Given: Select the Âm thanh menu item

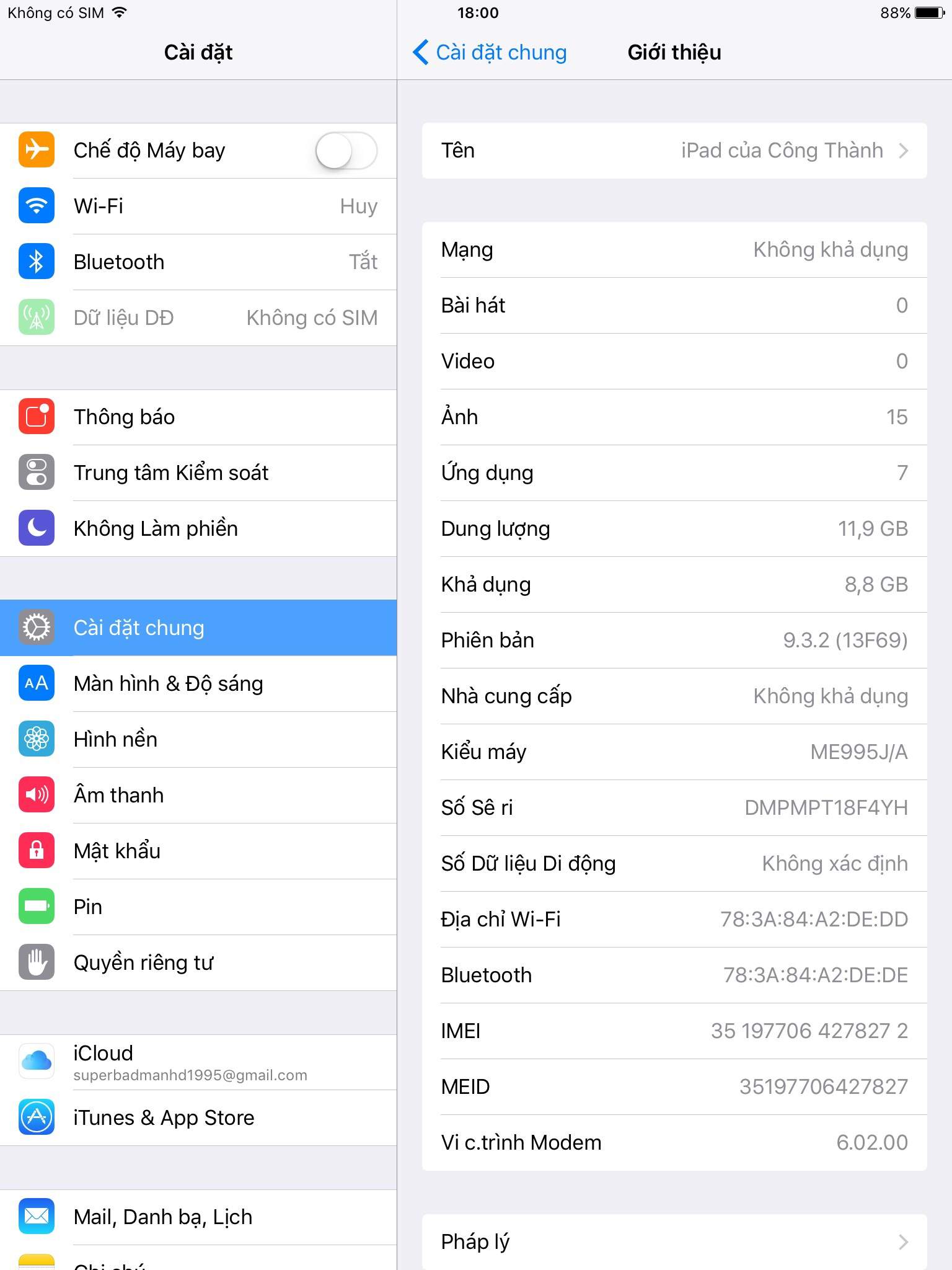Looking at the screenshot, I should [198, 795].
